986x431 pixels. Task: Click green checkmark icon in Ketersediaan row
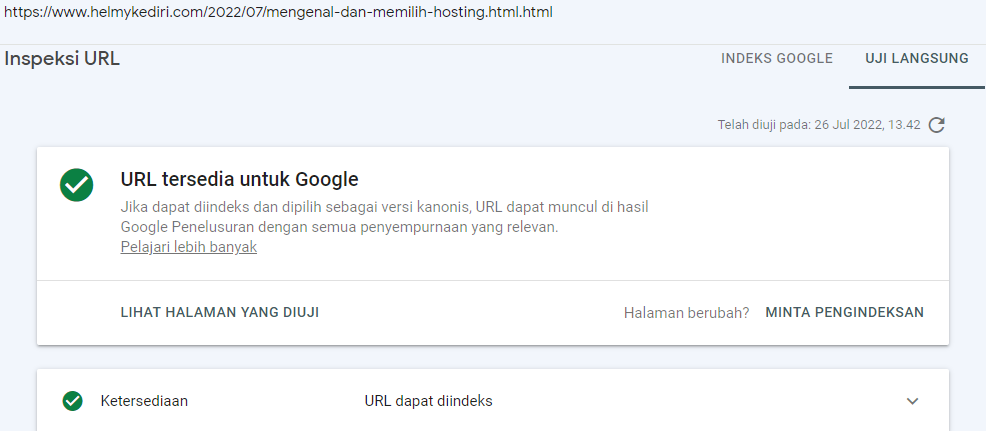73,401
